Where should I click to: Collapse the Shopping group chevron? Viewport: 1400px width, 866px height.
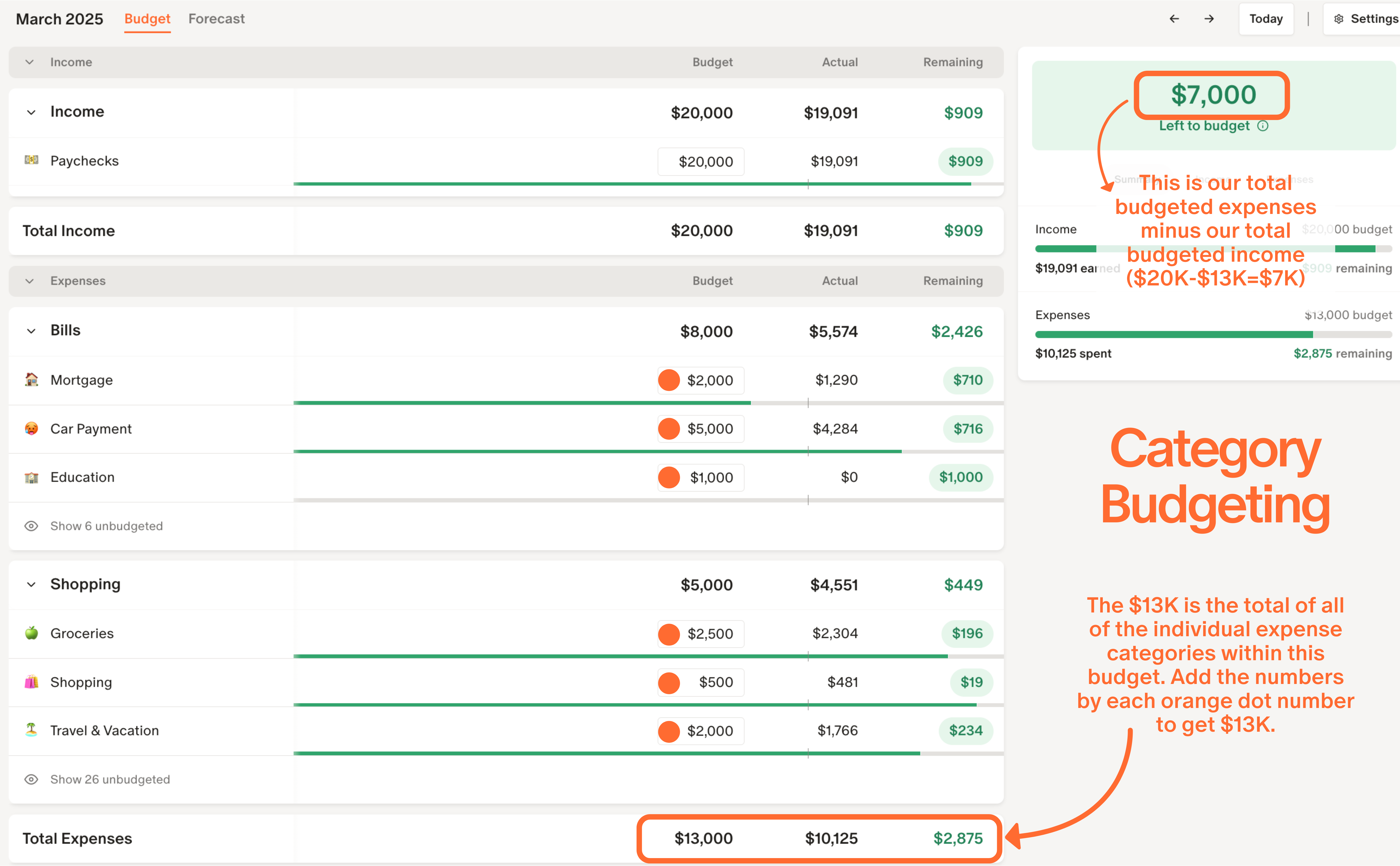coord(31,584)
